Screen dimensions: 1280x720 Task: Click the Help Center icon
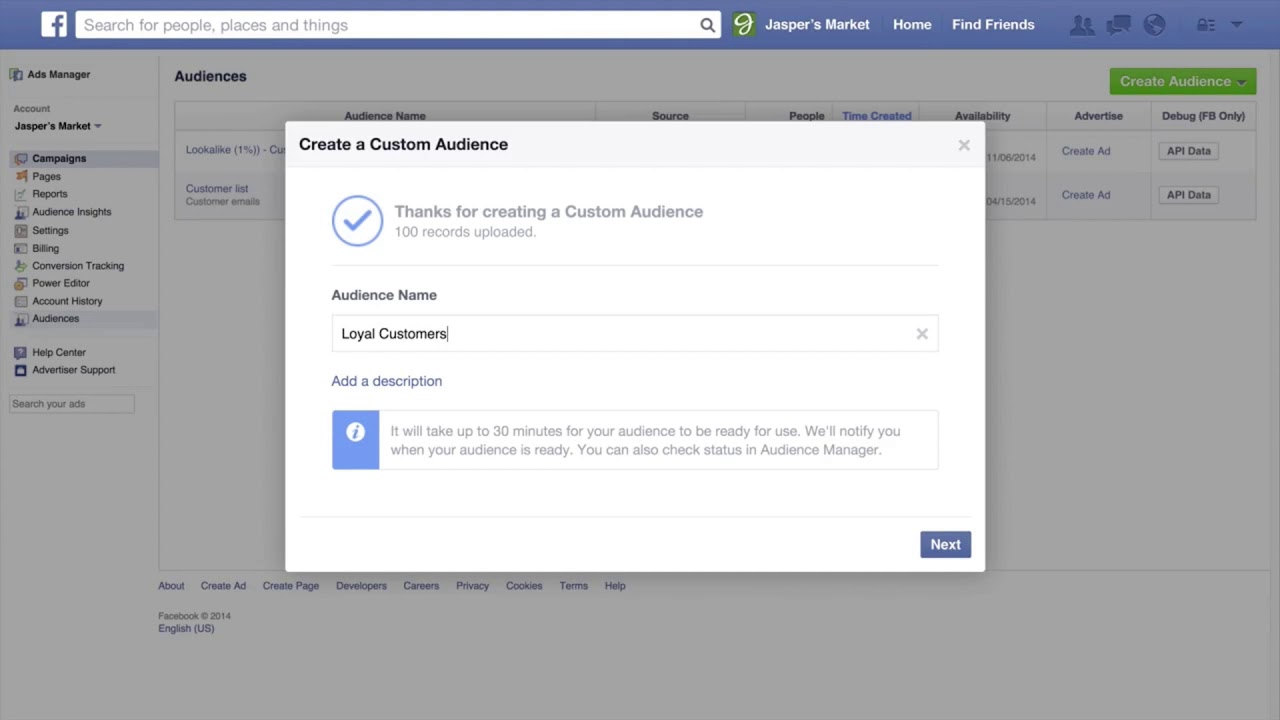tap(21, 352)
